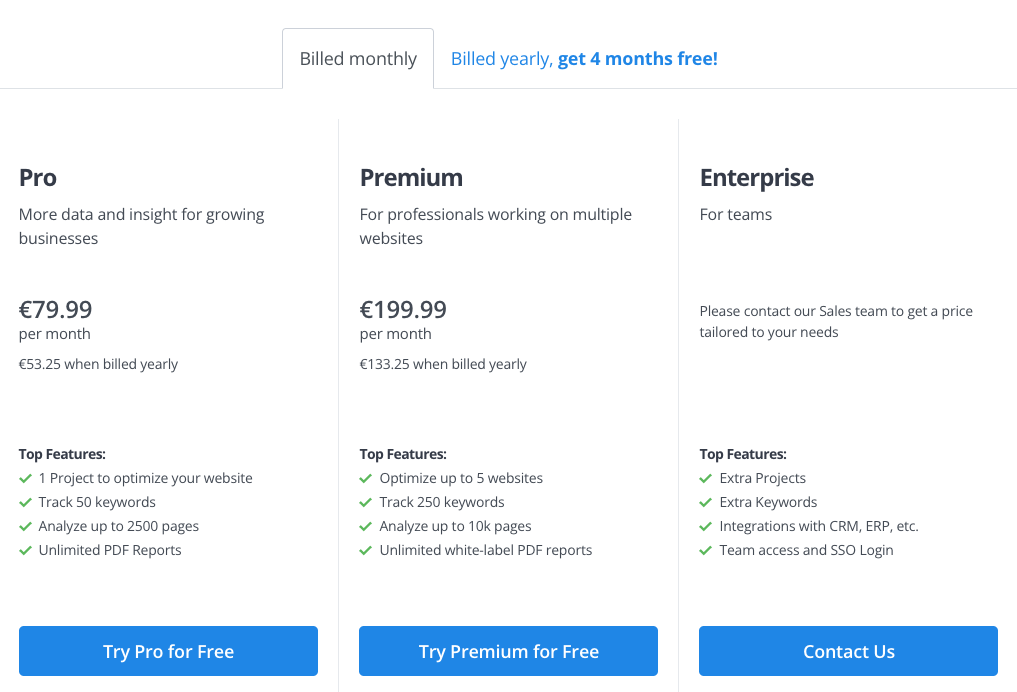Click the checkmark next to Unlimited PDF Reports
Screen dimensions: 1017x692
(25, 551)
